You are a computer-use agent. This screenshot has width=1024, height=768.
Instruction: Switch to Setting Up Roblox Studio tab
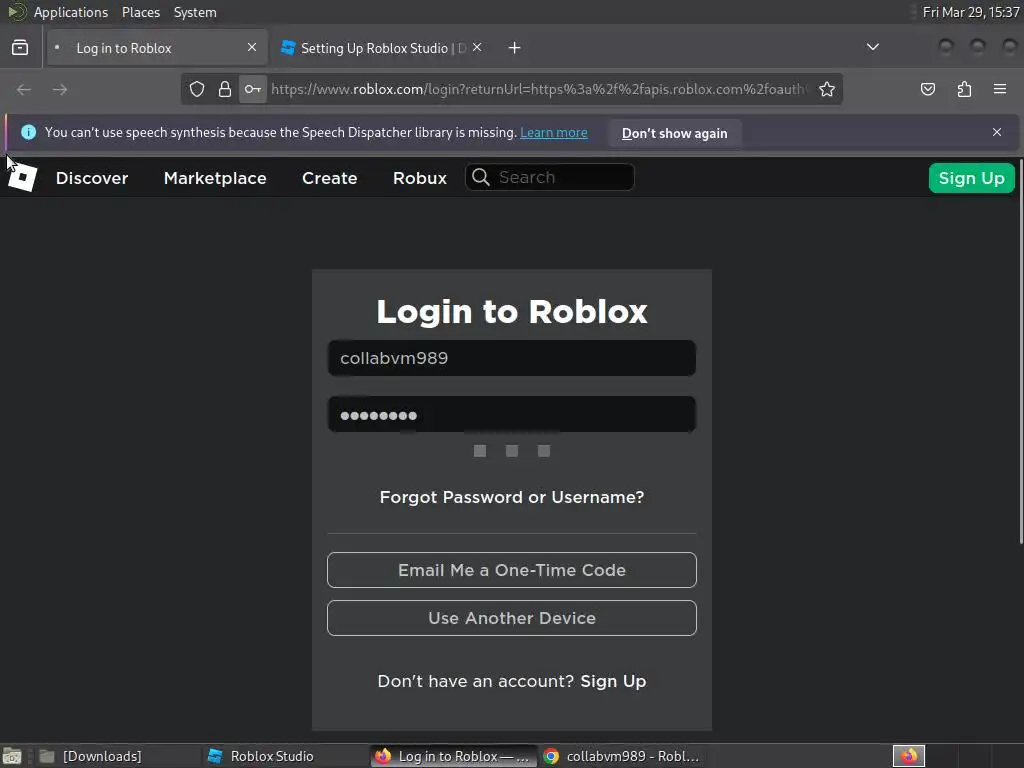coord(382,48)
